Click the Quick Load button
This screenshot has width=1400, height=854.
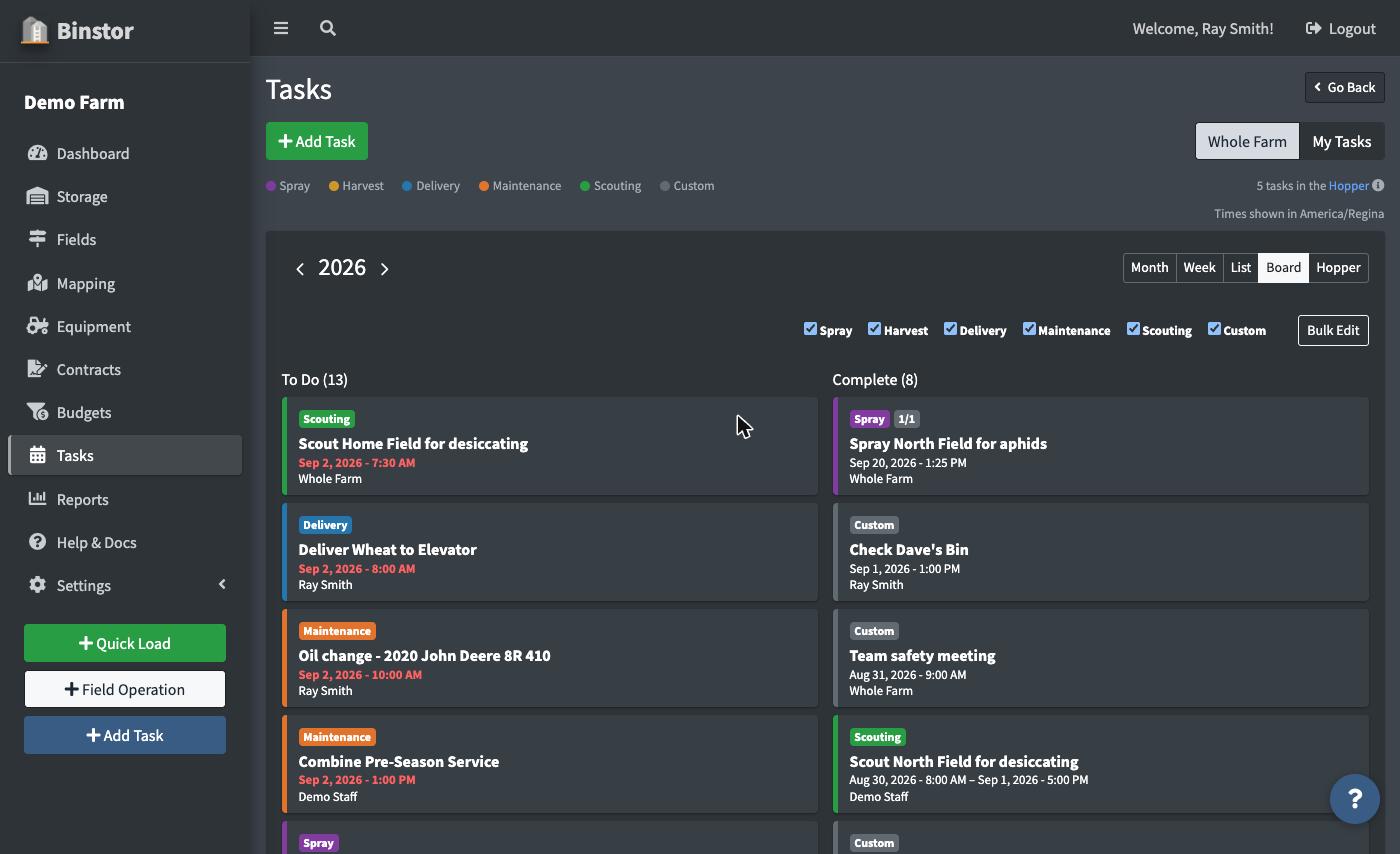(125, 643)
